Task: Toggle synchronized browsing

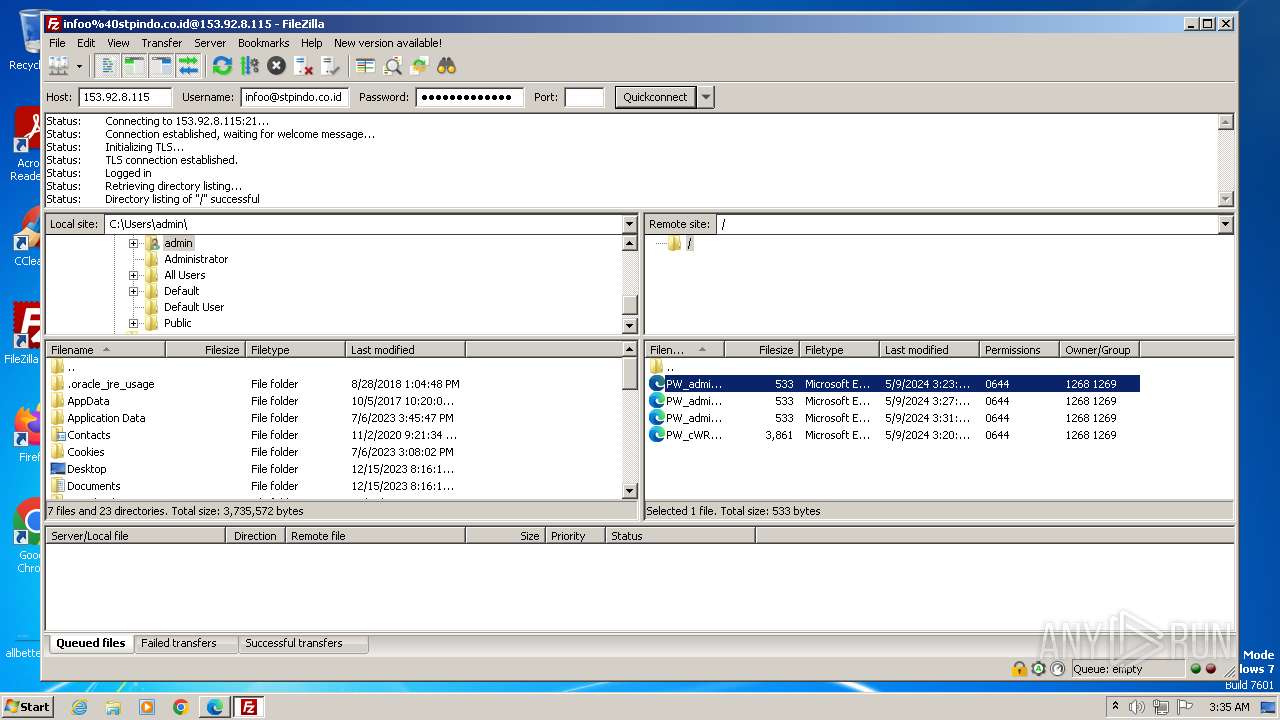Action: tap(419, 66)
